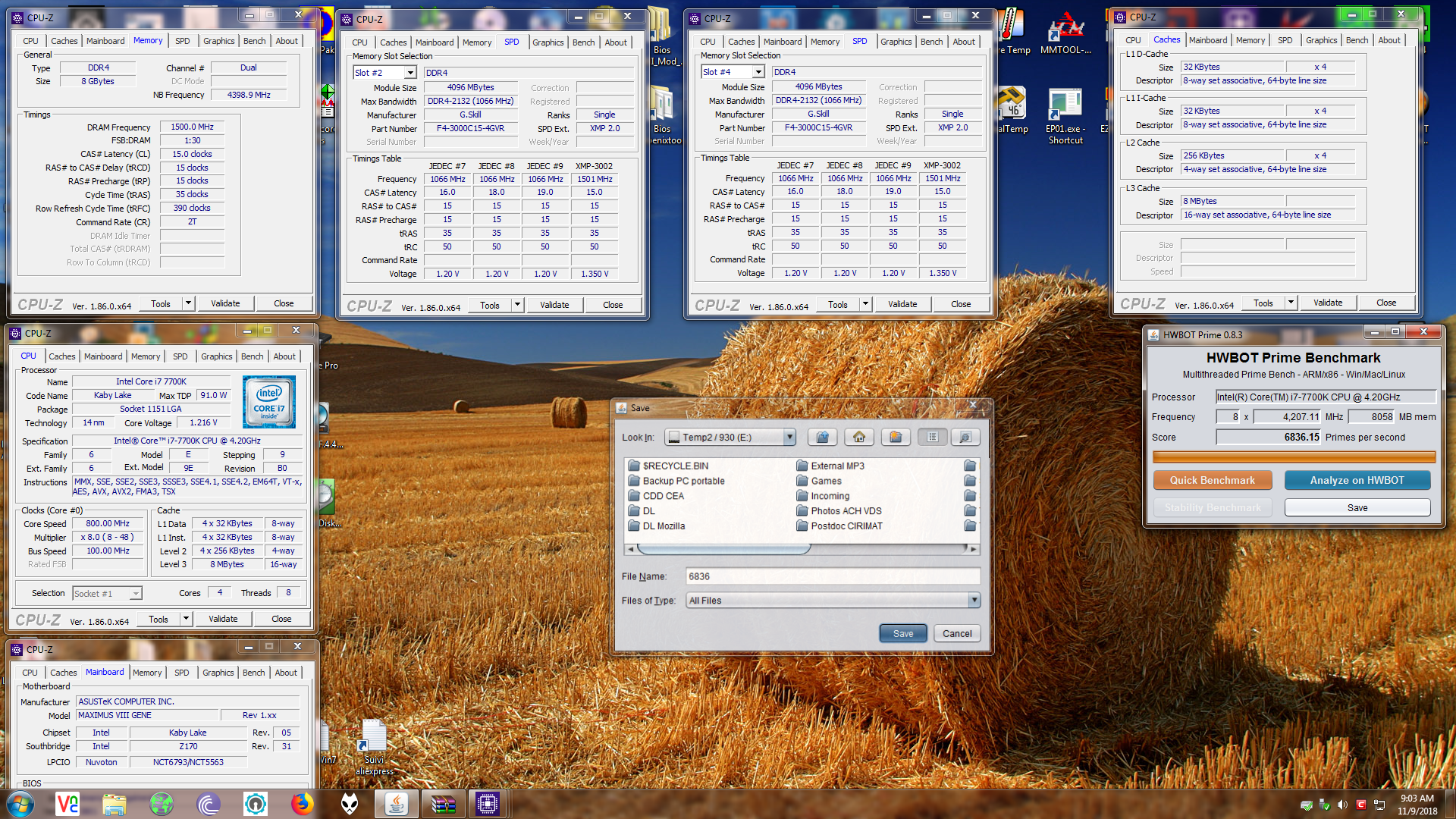Select the Backup PC portable folder row
Viewport: 1456px width, 819px height.
coord(676,481)
